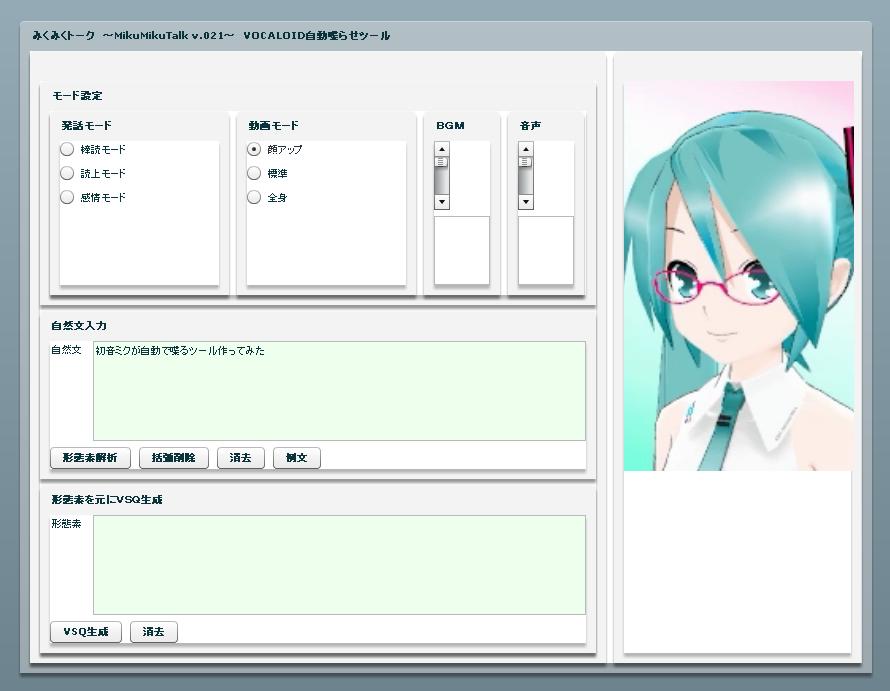
Task: Select the 全身 video mode radio button
Action: coord(254,197)
